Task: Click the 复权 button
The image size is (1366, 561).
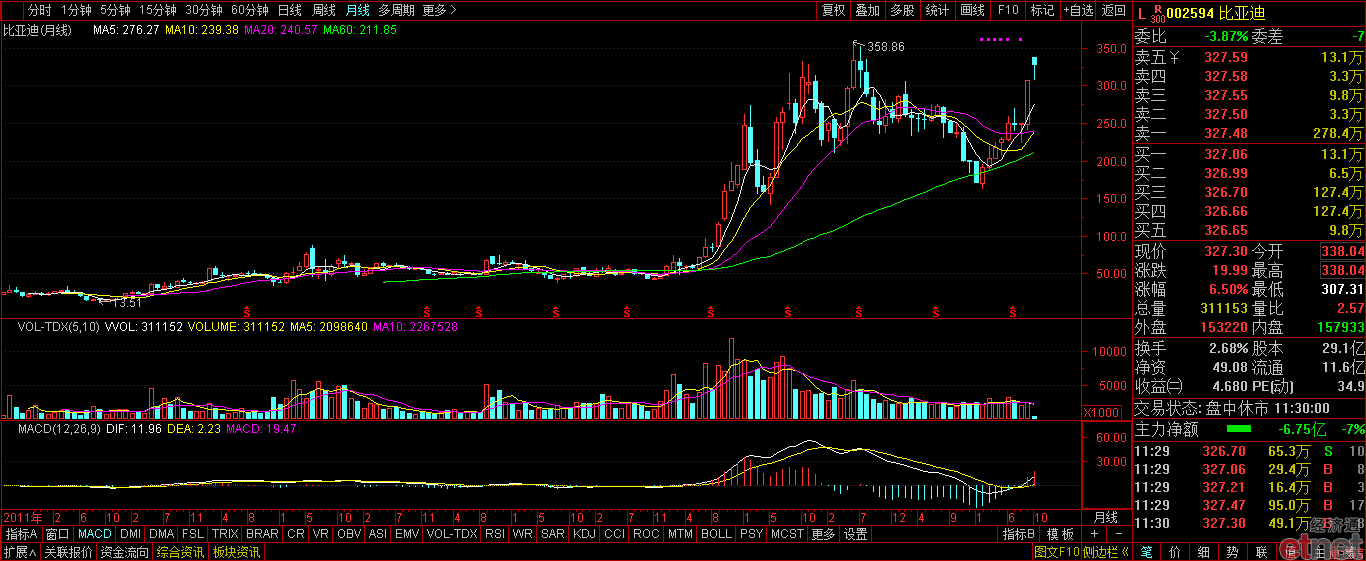Action: [833, 10]
